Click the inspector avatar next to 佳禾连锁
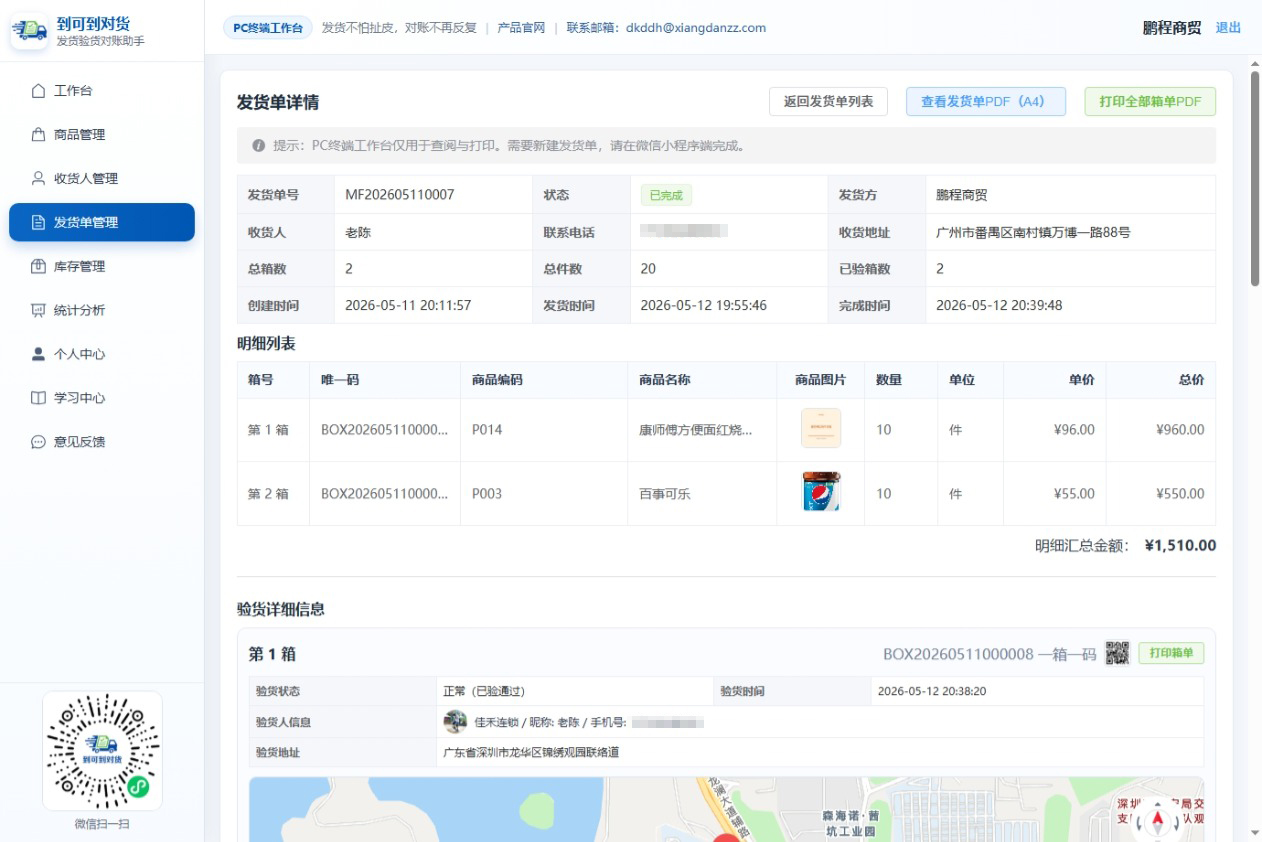This screenshot has width=1262, height=842. click(456, 722)
